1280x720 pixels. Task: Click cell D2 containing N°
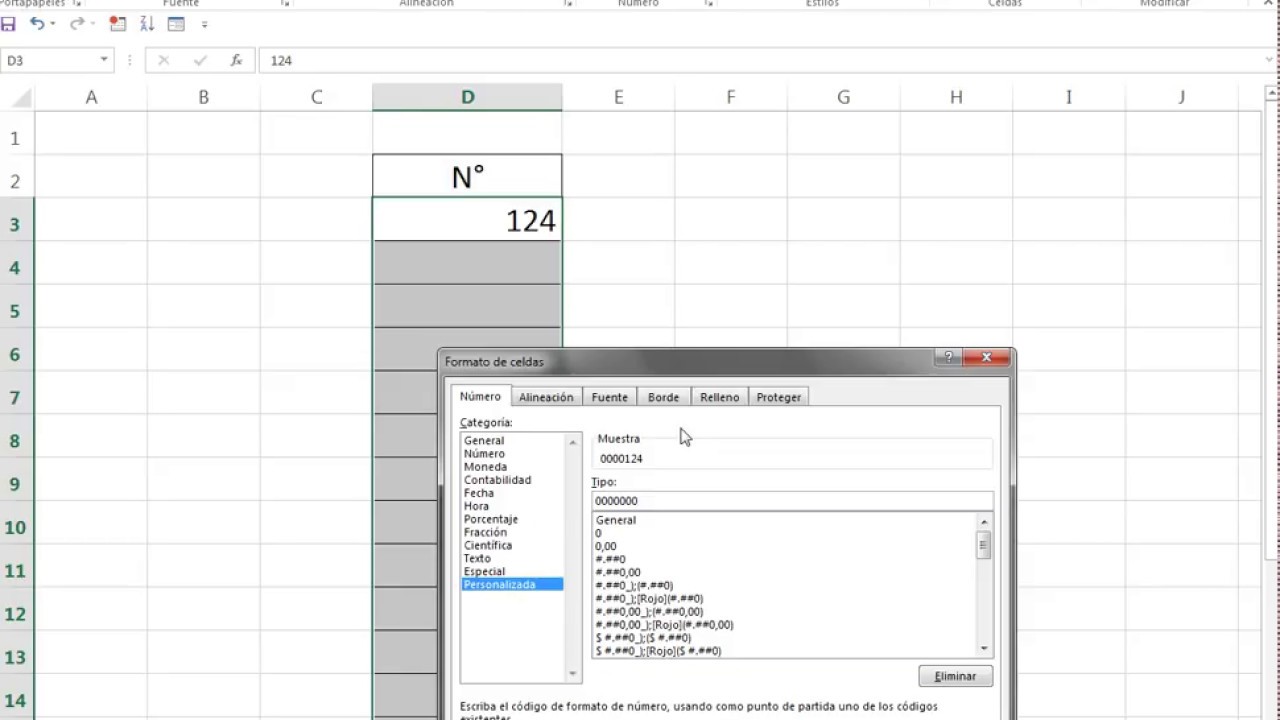[467, 176]
